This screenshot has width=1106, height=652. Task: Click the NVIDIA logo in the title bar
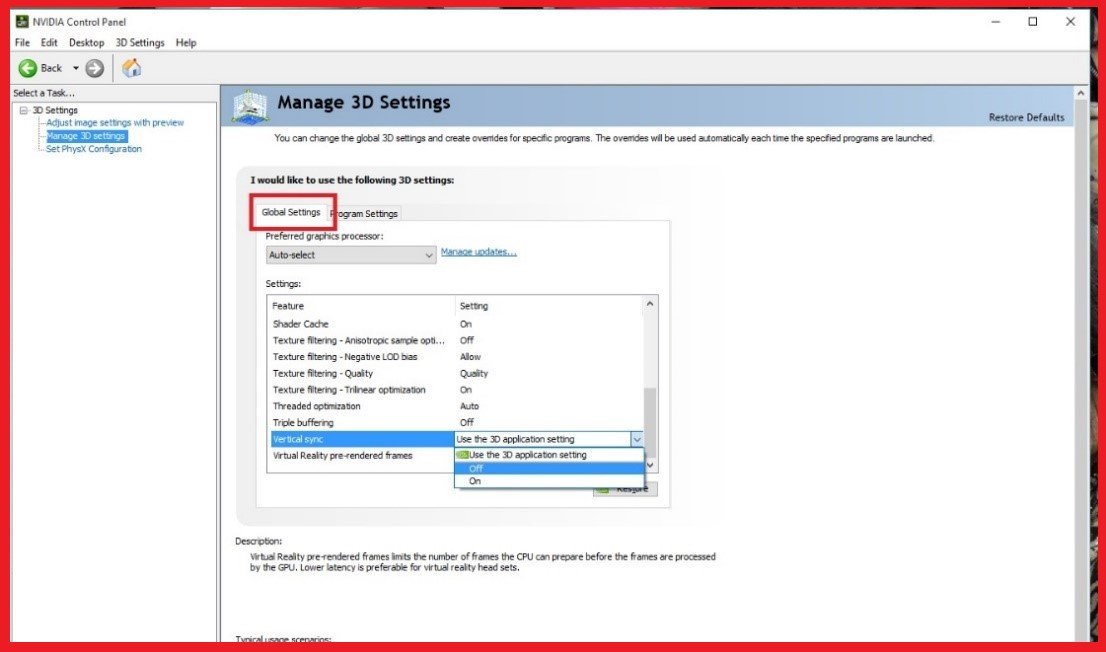[22, 21]
